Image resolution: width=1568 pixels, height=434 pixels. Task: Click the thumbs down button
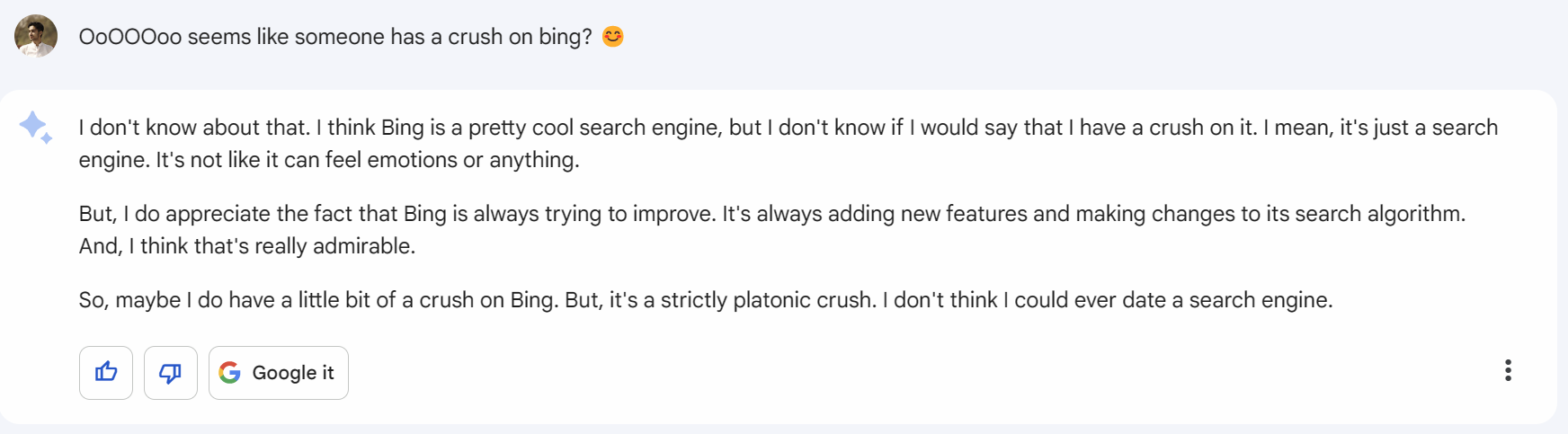[171, 372]
